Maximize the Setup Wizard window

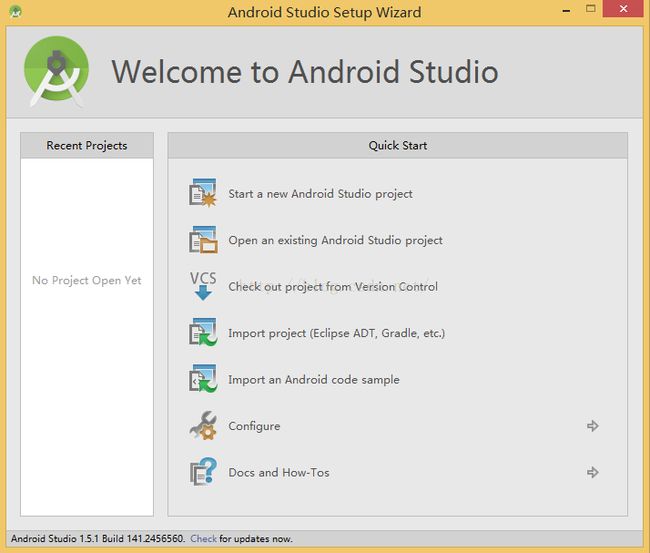(591, 9)
